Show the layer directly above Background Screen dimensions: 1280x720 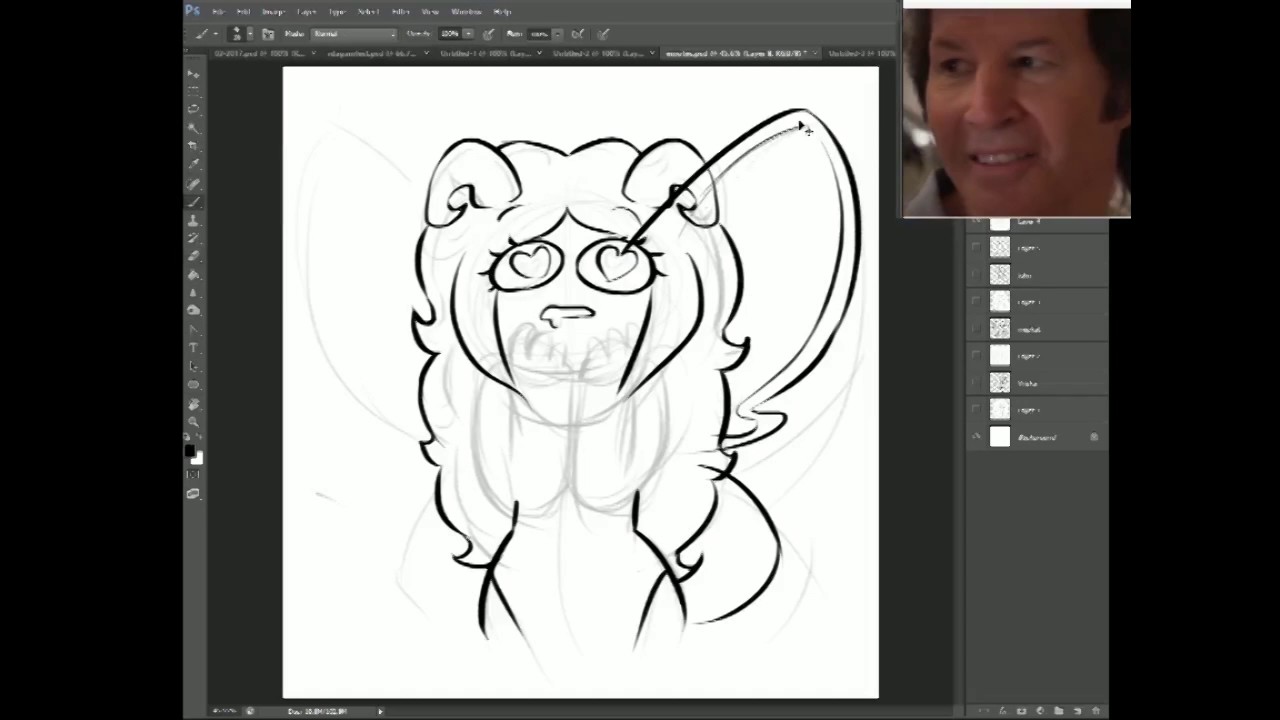[x=977, y=409]
